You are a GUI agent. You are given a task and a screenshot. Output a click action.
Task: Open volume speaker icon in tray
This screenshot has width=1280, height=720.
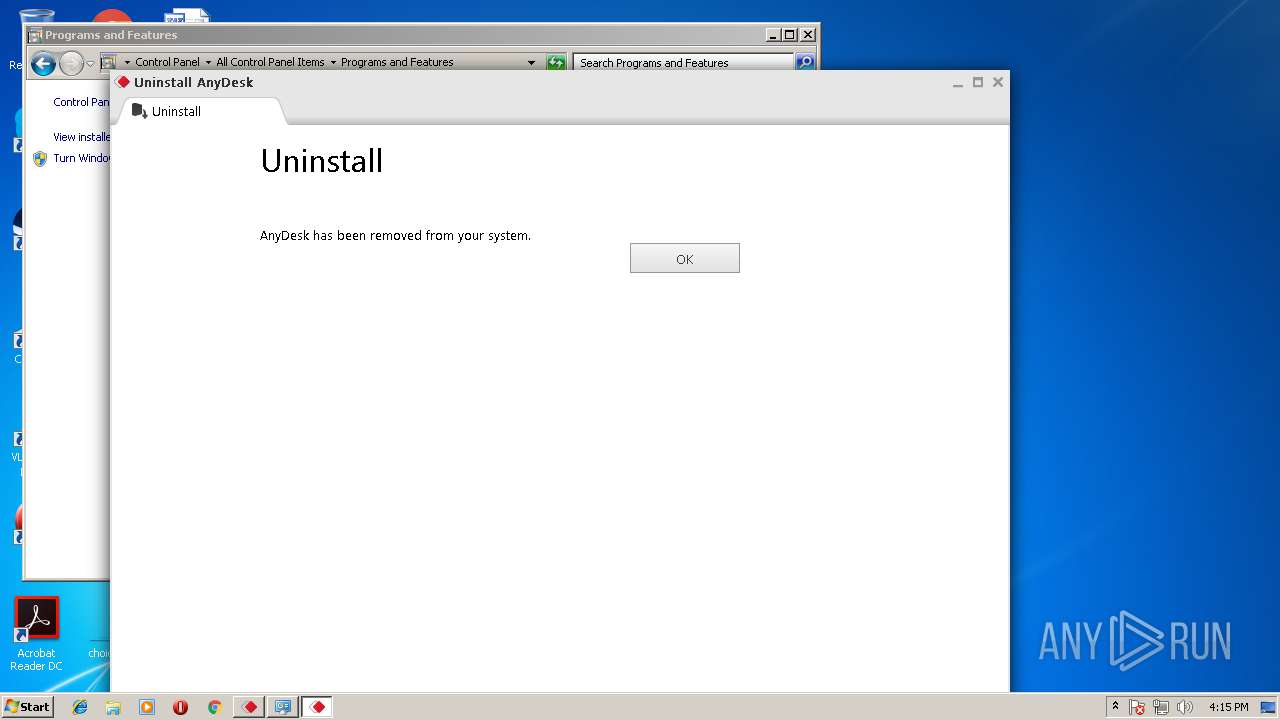(1185, 707)
